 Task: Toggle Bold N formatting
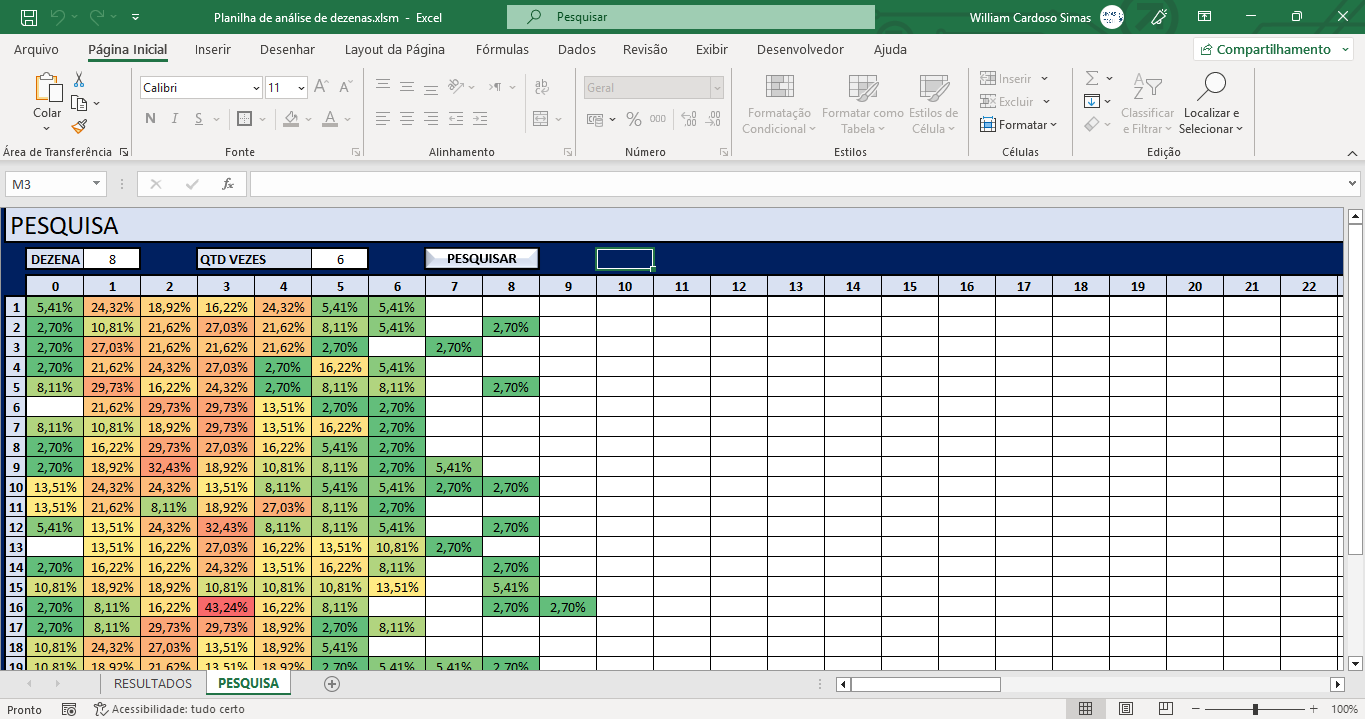point(150,119)
